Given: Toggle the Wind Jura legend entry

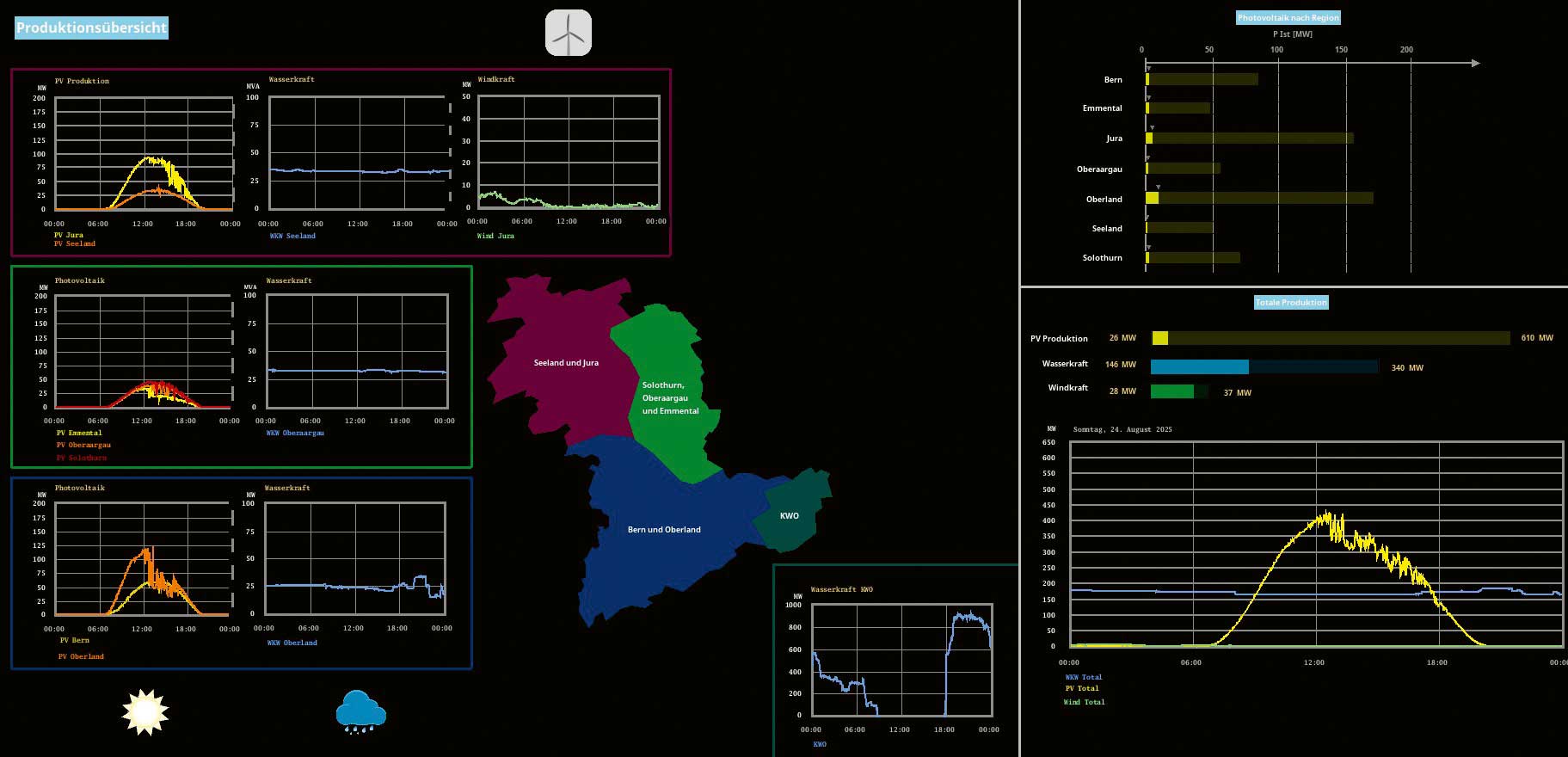Looking at the screenshot, I should coord(495,236).
